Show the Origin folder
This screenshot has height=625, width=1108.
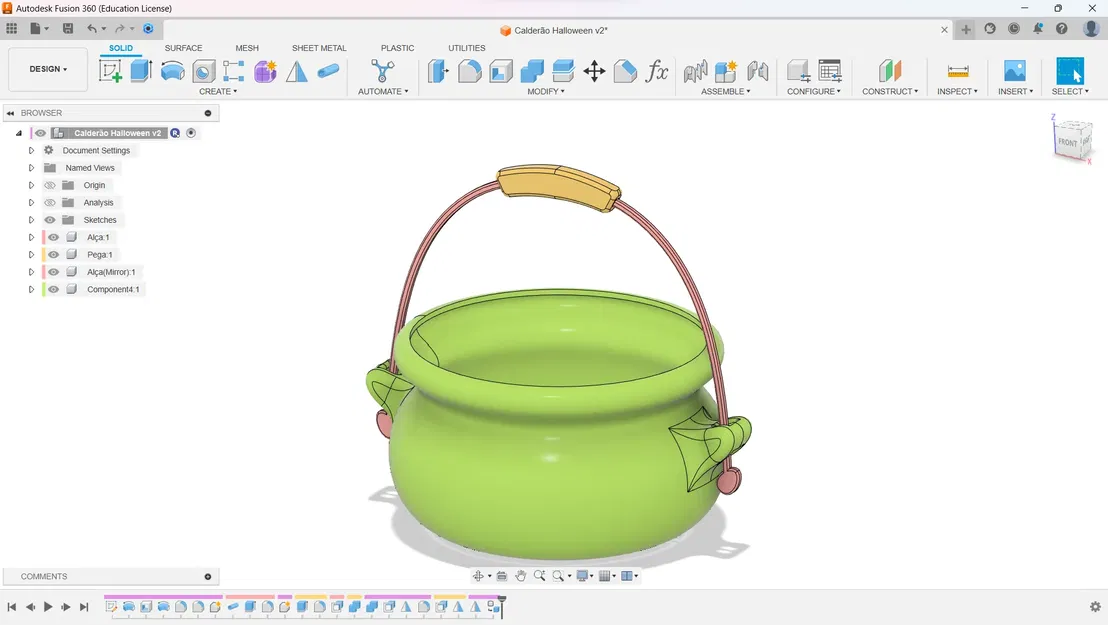49,185
